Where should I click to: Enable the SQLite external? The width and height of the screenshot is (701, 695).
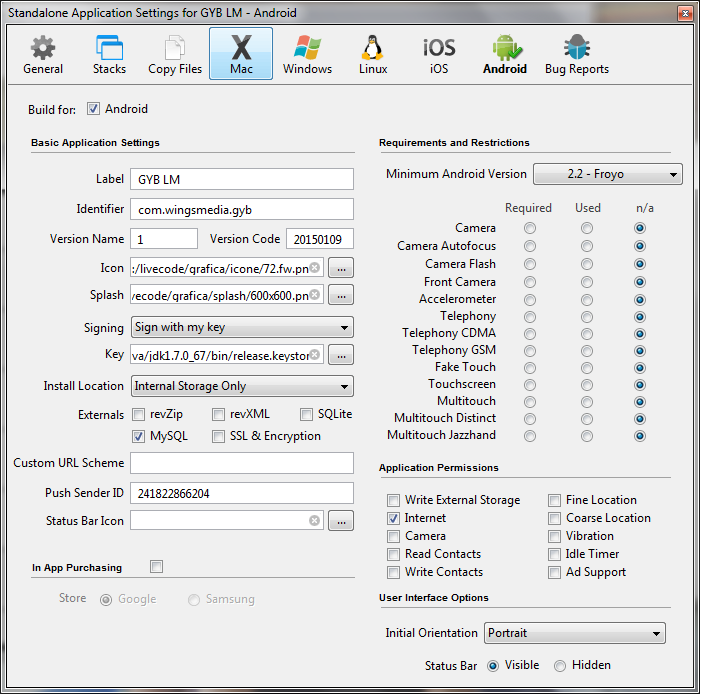tap(307, 415)
